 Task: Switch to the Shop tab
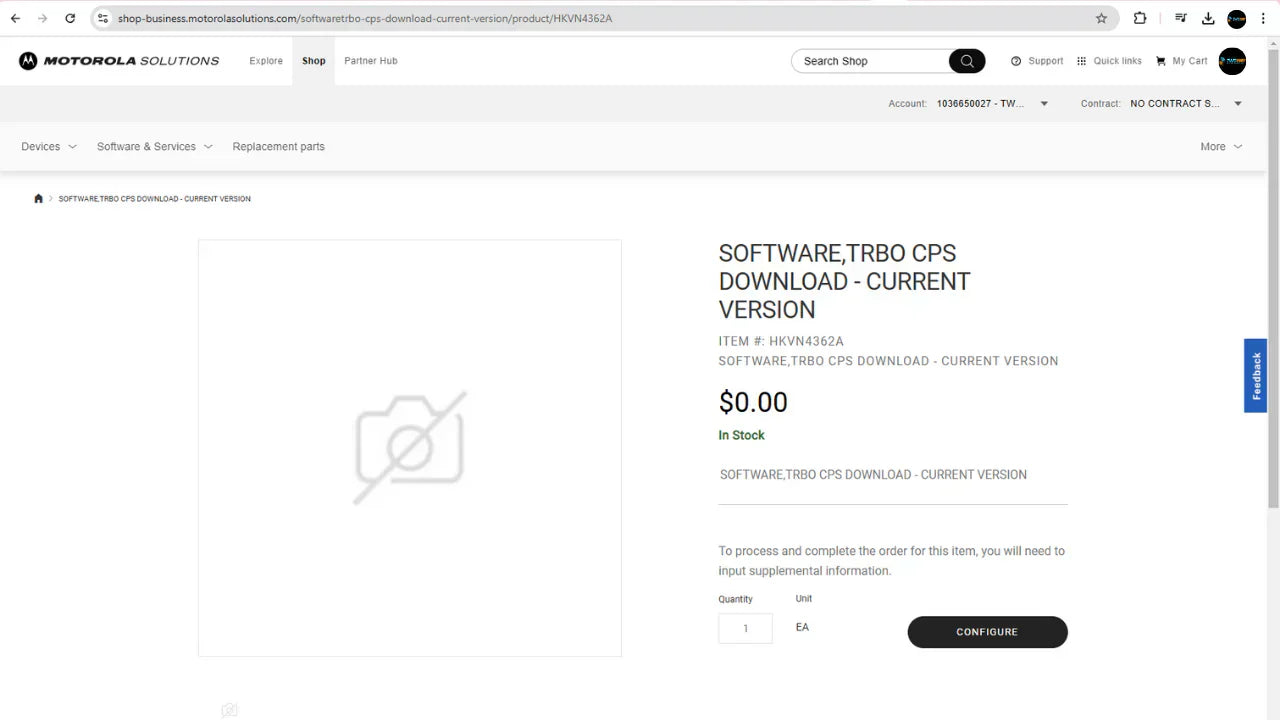point(313,61)
